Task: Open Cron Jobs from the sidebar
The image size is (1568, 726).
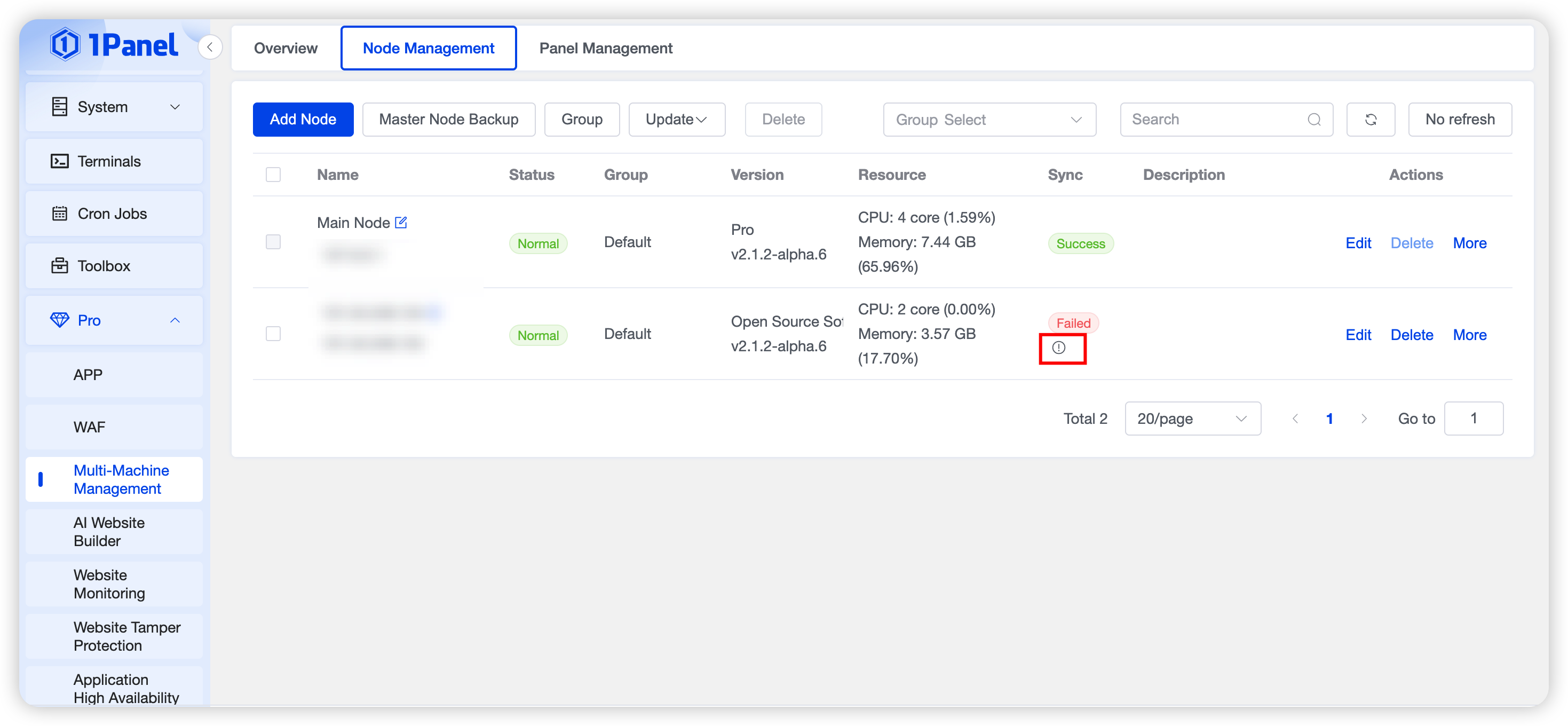Action: [114, 214]
